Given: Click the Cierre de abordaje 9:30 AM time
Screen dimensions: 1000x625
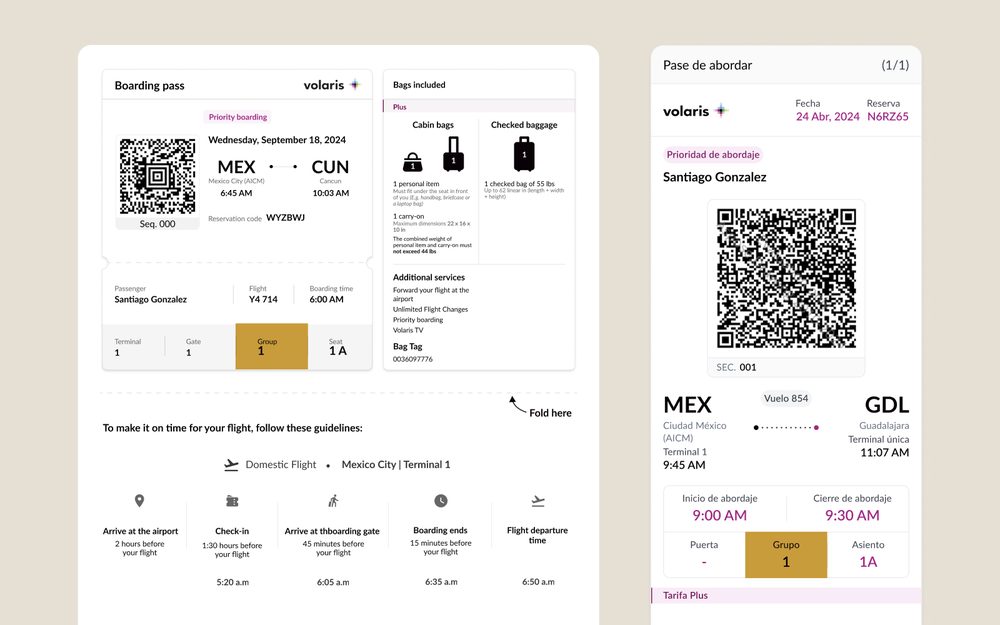Looking at the screenshot, I should point(852,515).
